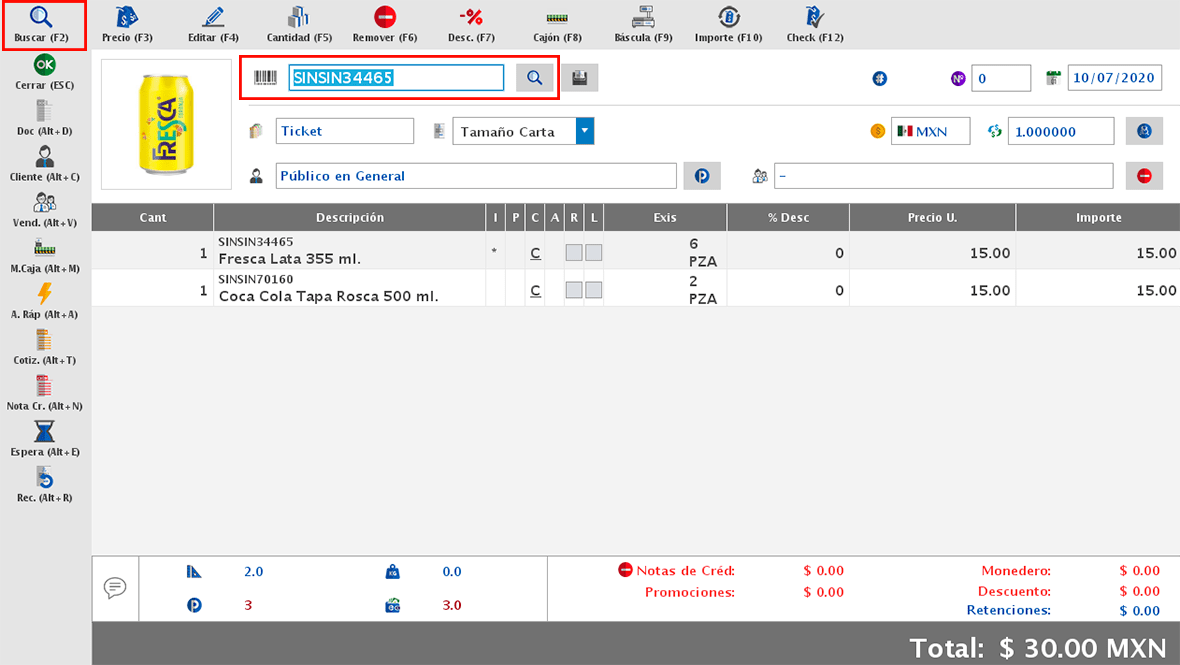
Task: Toggle R checkbox for Fresca Lata row
Action: (x=574, y=253)
